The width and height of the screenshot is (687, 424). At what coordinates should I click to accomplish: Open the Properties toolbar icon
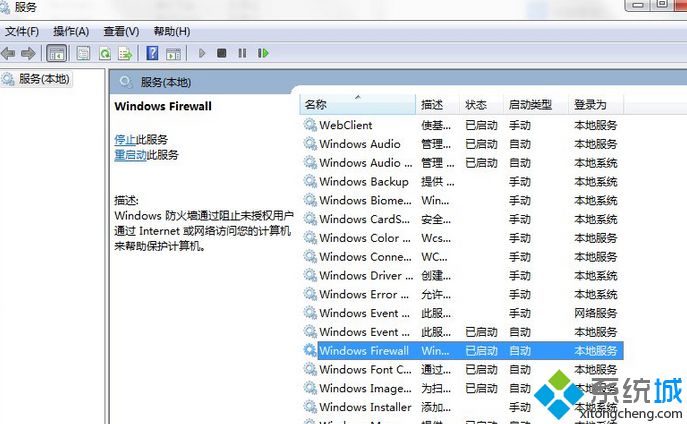[x=83, y=54]
